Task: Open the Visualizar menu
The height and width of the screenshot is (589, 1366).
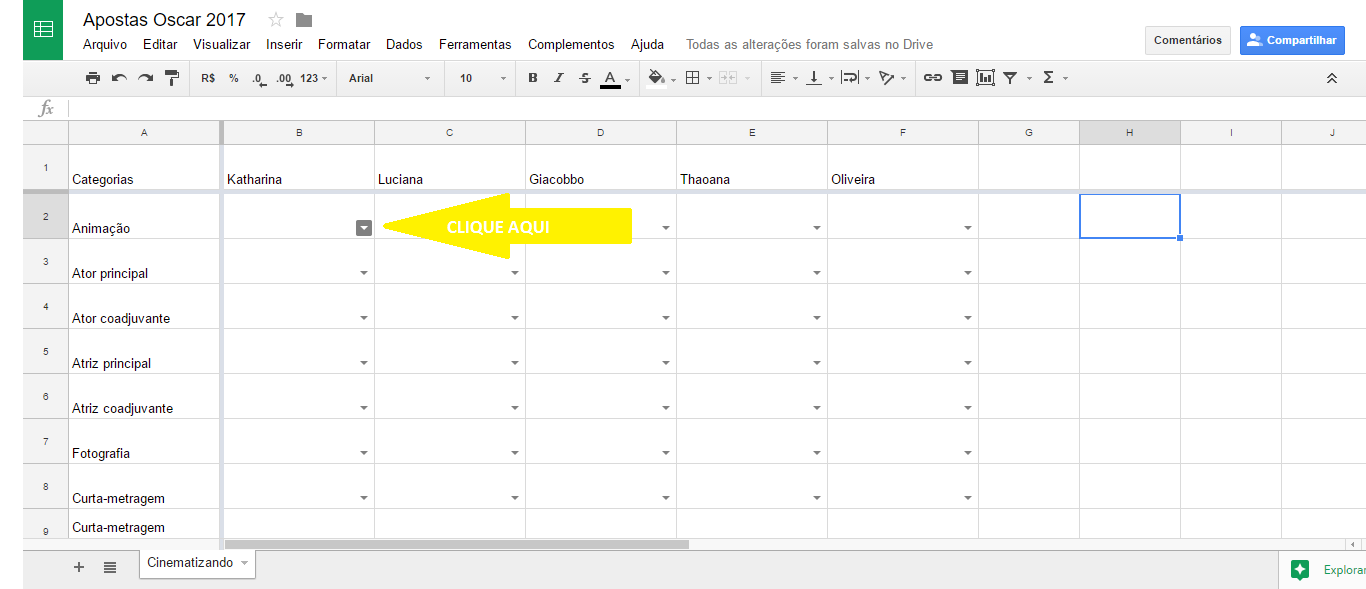Action: pyautogui.click(x=222, y=44)
